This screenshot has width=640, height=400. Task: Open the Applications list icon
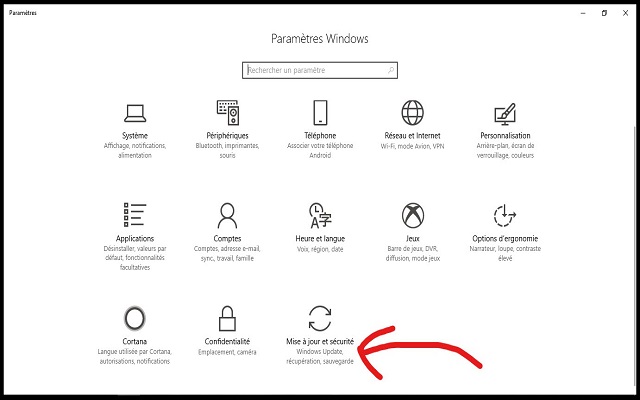(x=134, y=215)
